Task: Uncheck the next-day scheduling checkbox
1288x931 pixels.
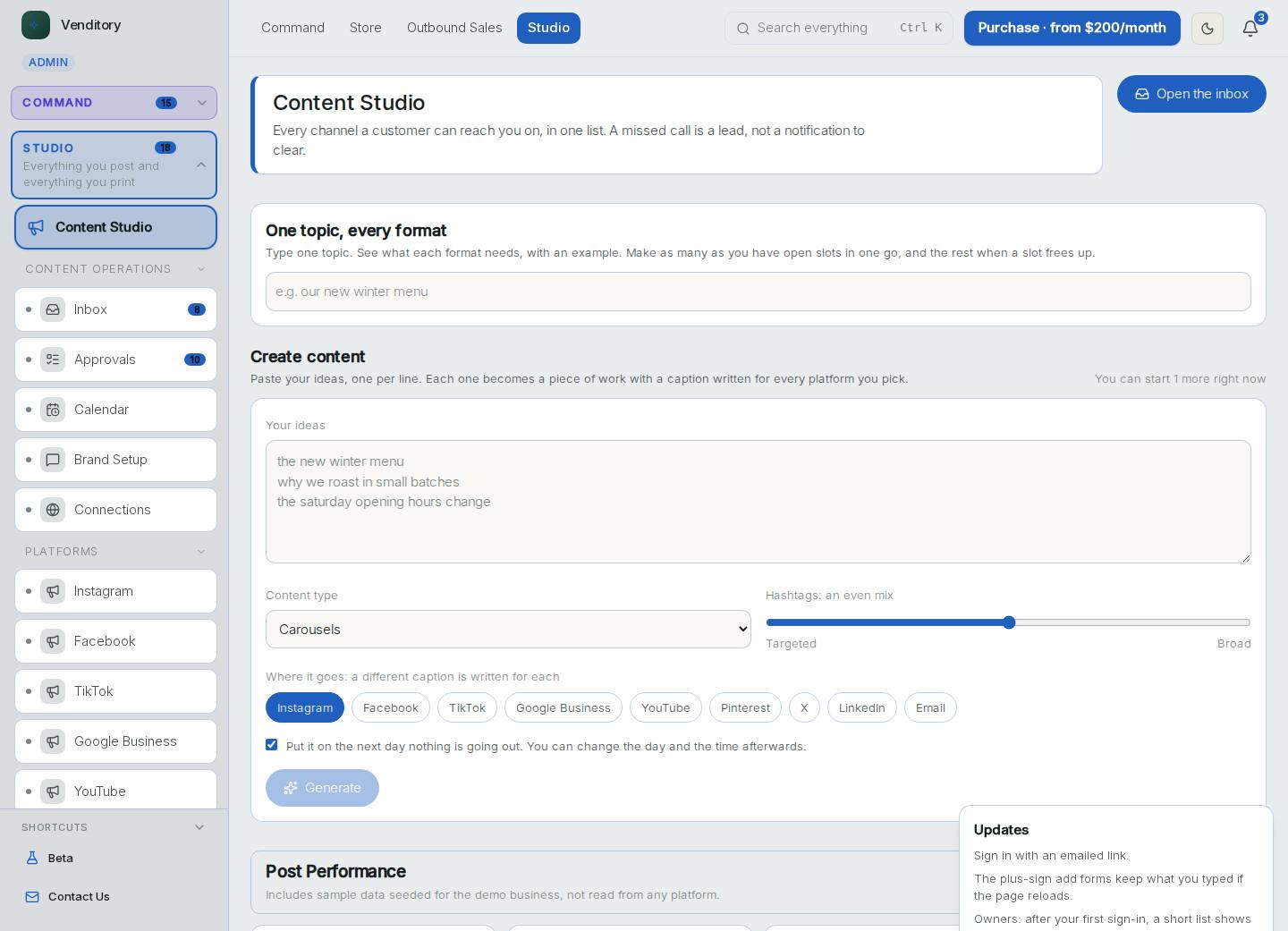Action: pos(272,745)
